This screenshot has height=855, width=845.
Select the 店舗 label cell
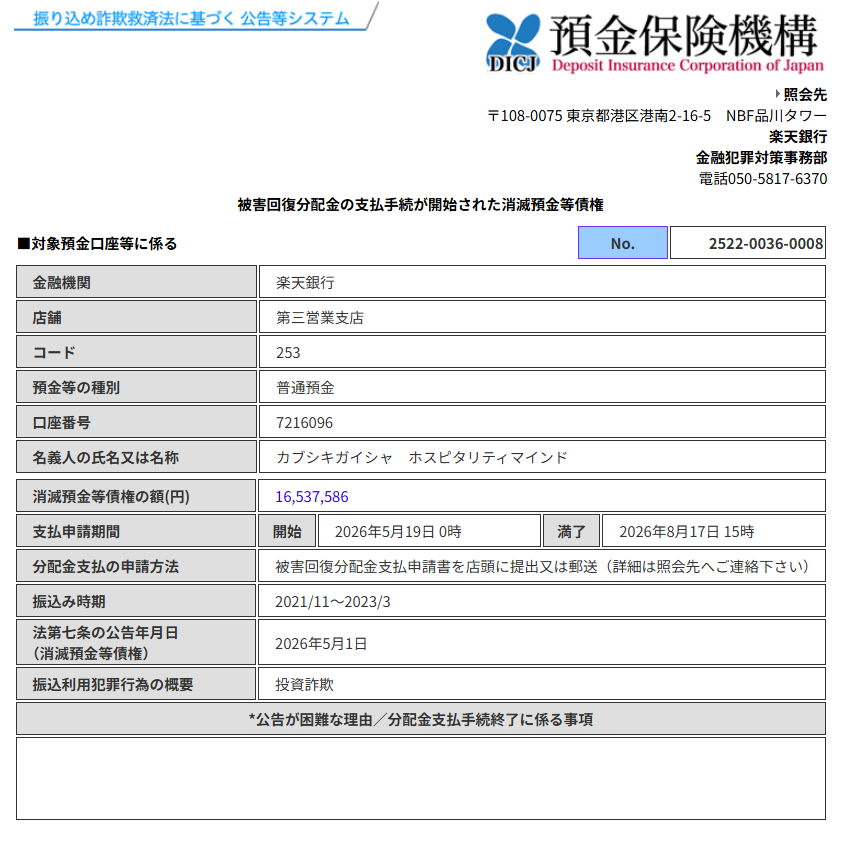[136, 317]
